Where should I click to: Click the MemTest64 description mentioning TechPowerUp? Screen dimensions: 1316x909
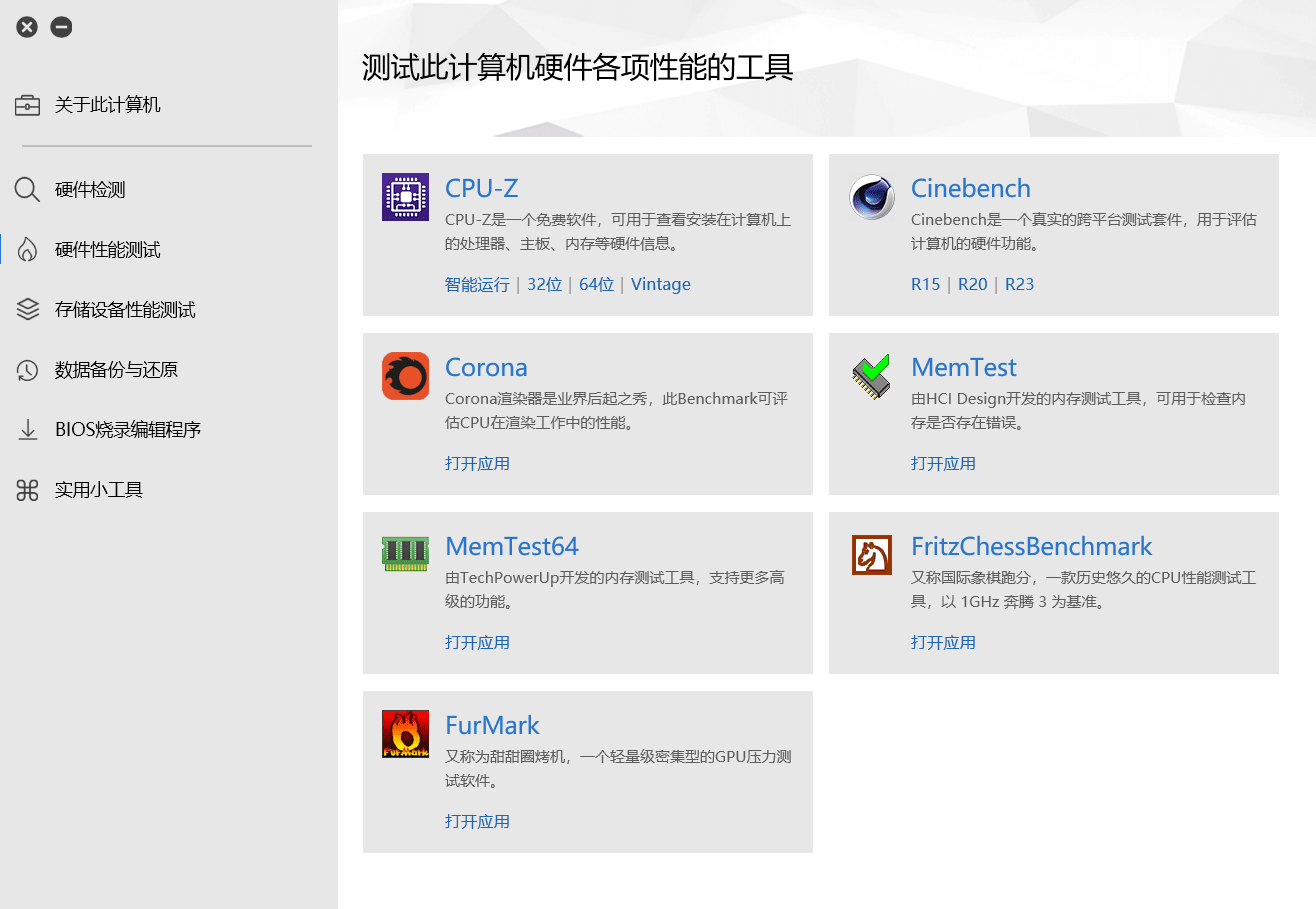click(x=615, y=590)
